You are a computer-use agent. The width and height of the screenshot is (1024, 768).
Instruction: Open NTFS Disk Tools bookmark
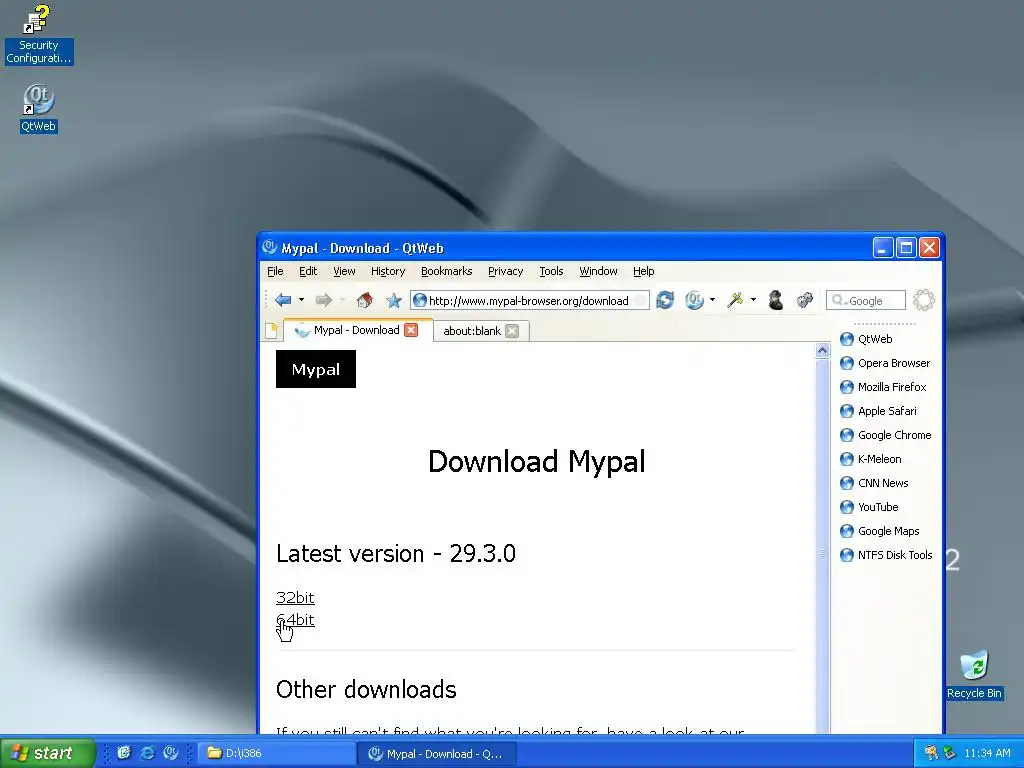pos(886,555)
